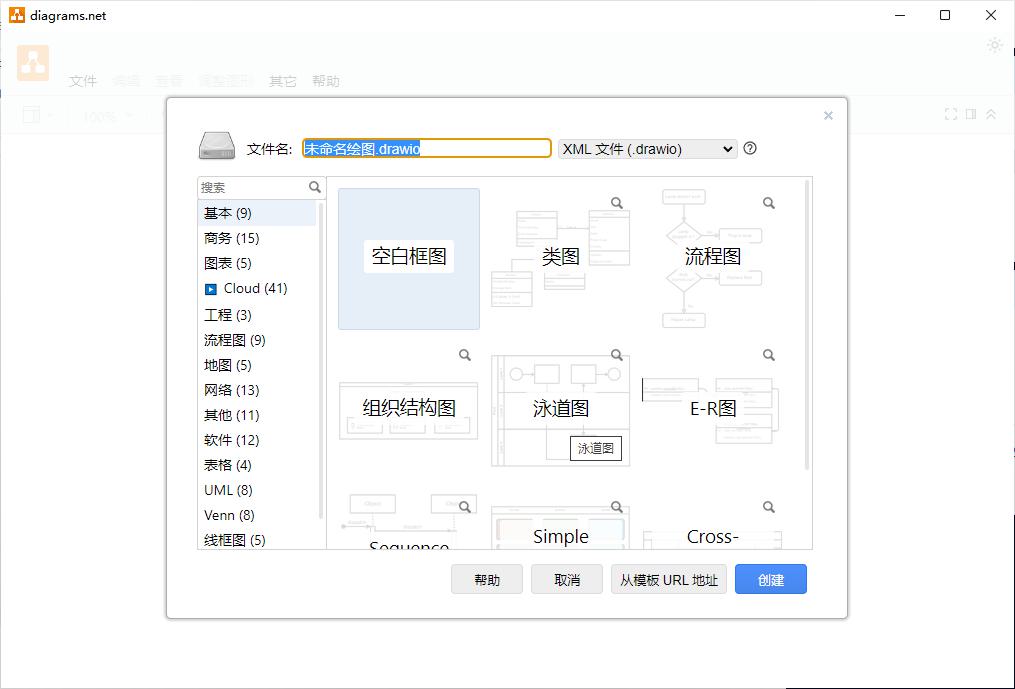Select the UML (8) category
The height and width of the screenshot is (689, 1015).
click(x=257, y=490)
